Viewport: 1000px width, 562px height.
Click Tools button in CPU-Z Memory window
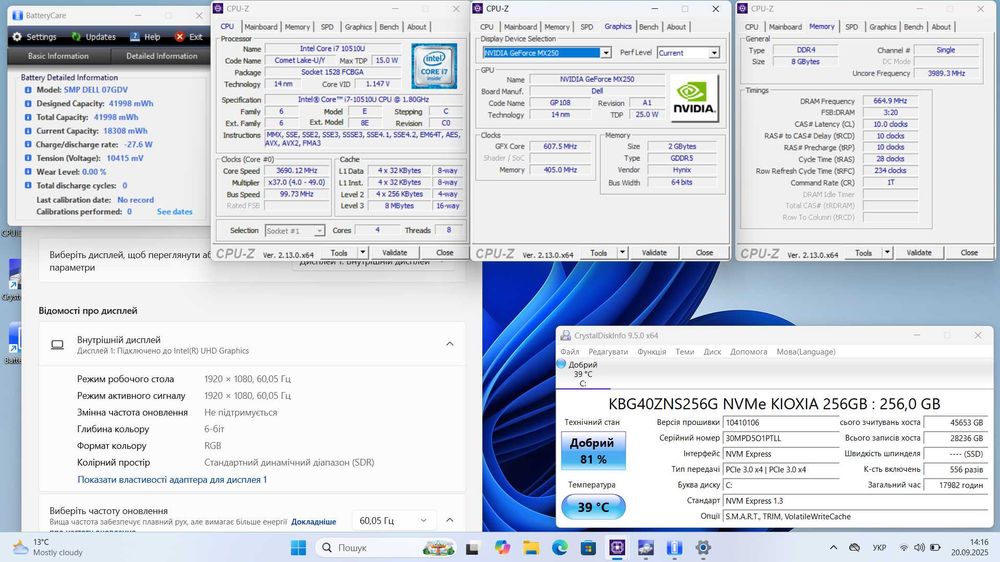[863, 253]
